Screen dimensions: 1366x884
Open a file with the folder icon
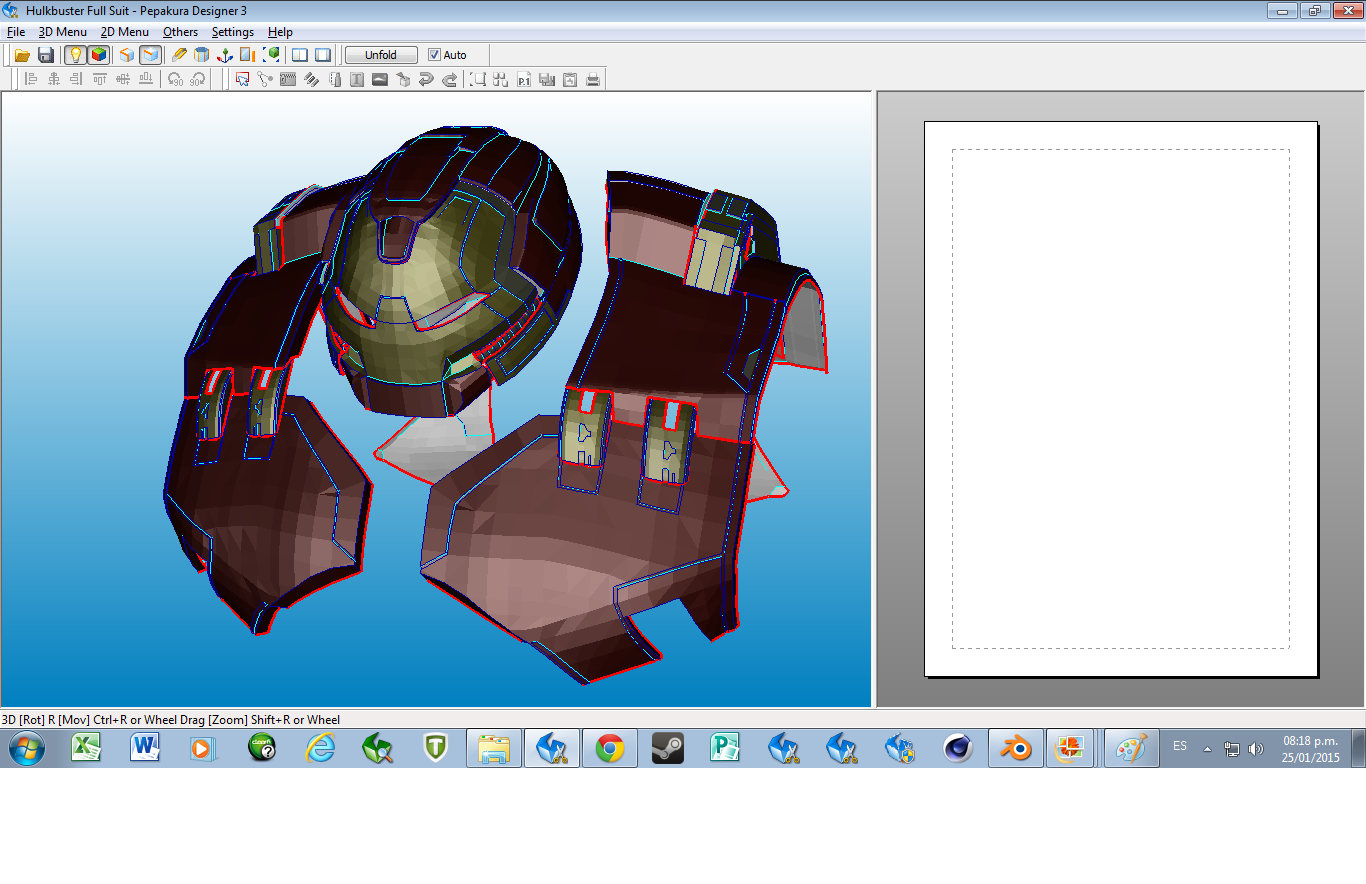pos(22,55)
